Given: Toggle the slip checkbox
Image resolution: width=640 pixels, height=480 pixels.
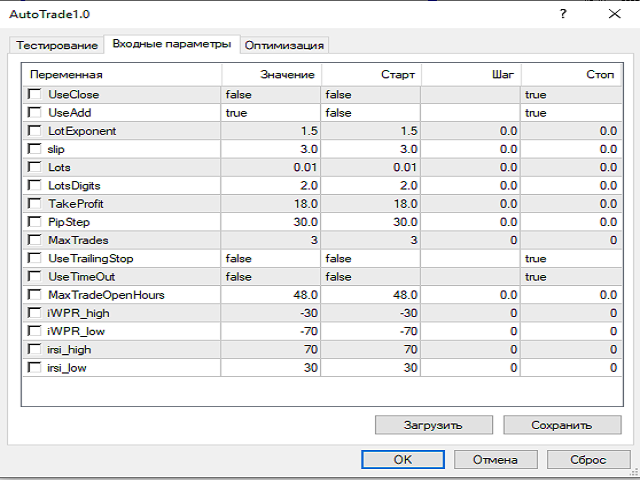Looking at the screenshot, I should coord(35,149).
